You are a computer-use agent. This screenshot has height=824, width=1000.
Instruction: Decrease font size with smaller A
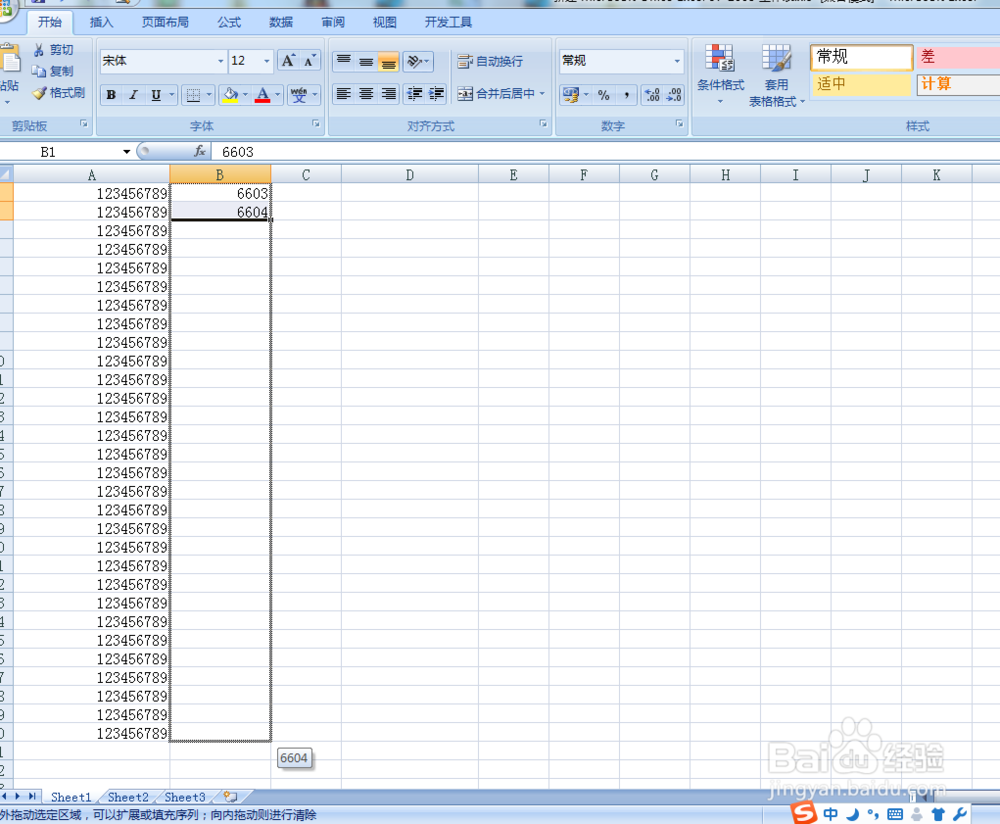pyautogui.click(x=310, y=61)
